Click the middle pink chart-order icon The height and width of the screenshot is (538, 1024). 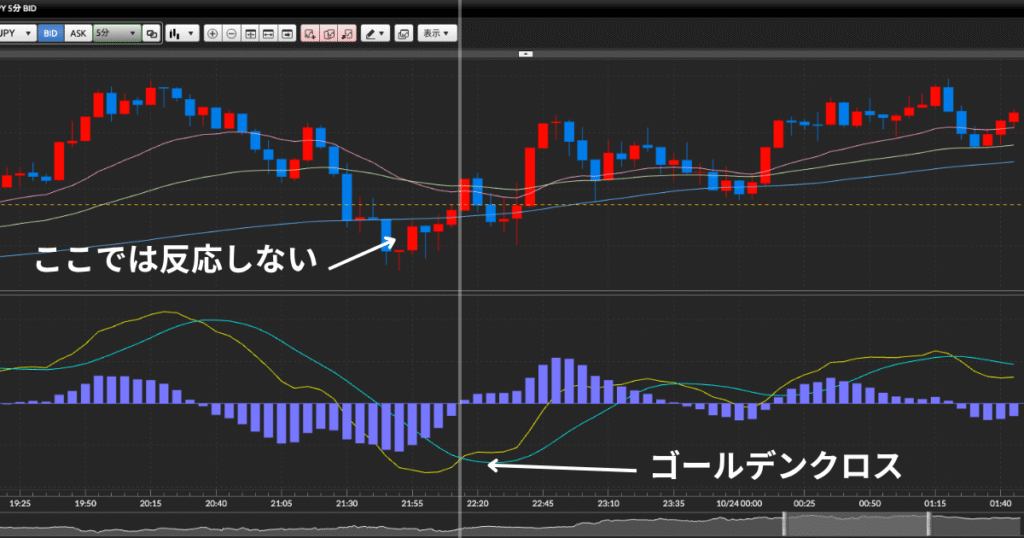click(x=329, y=33)
